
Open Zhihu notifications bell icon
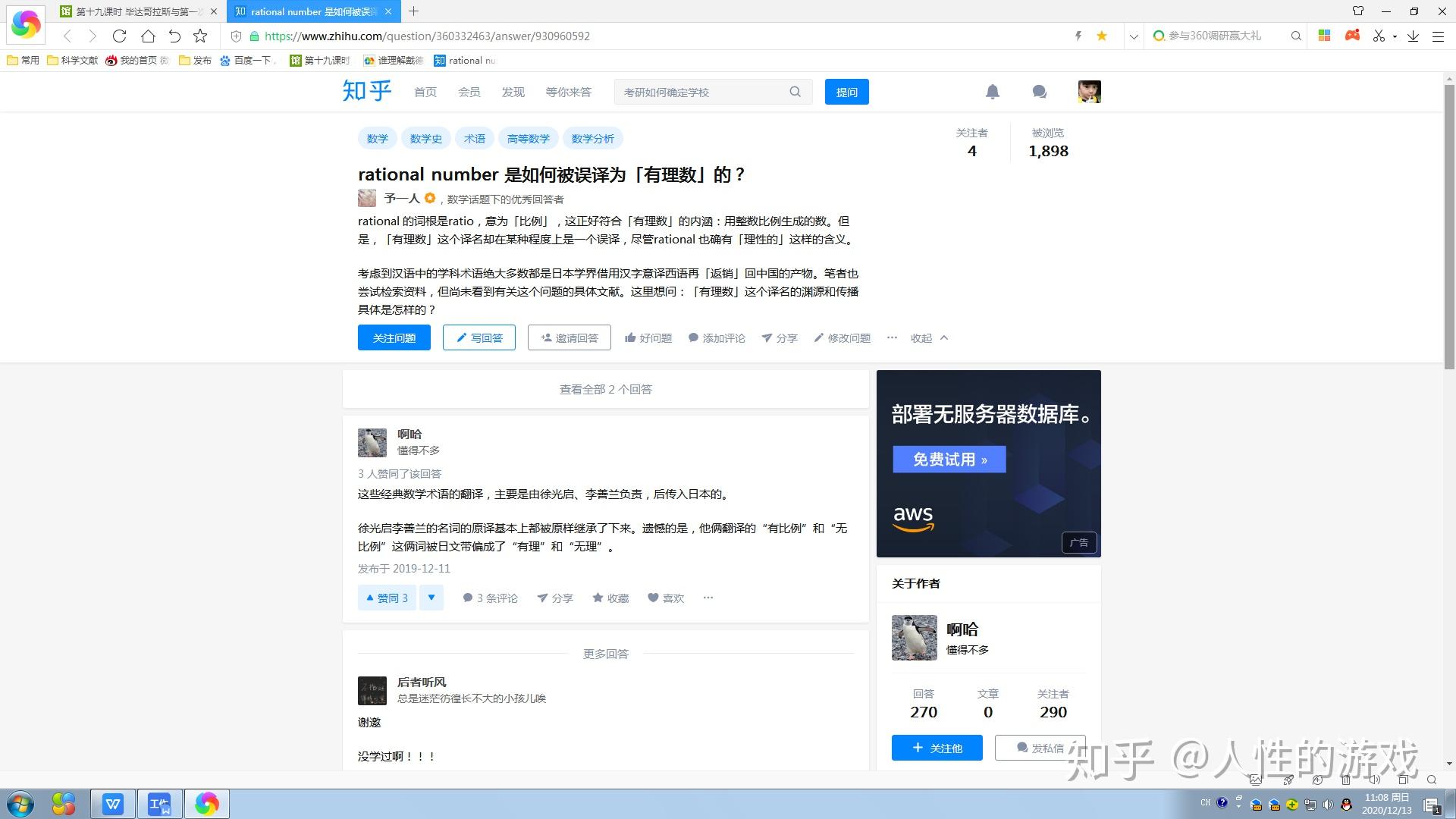pos(992,92)
